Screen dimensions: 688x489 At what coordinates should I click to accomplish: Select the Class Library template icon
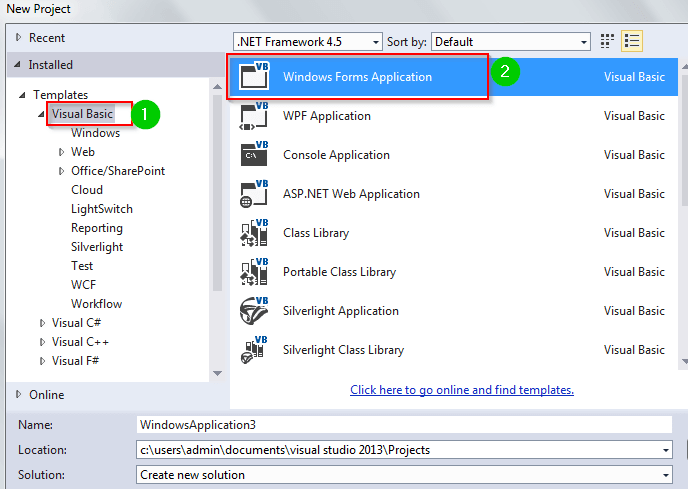pos(254,233)
